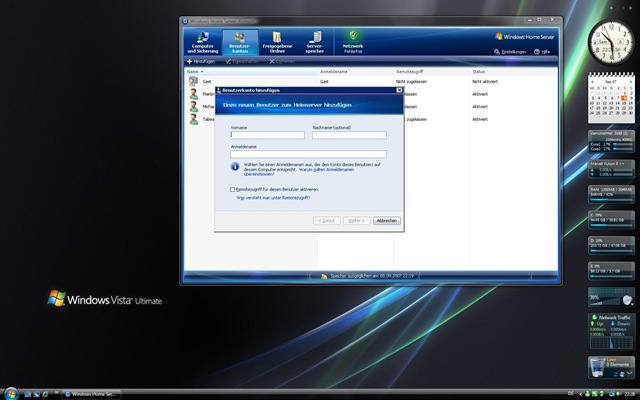640x400 pixels.
Task: Open the Computer und Sicherung tab
Action: point(202,42)
